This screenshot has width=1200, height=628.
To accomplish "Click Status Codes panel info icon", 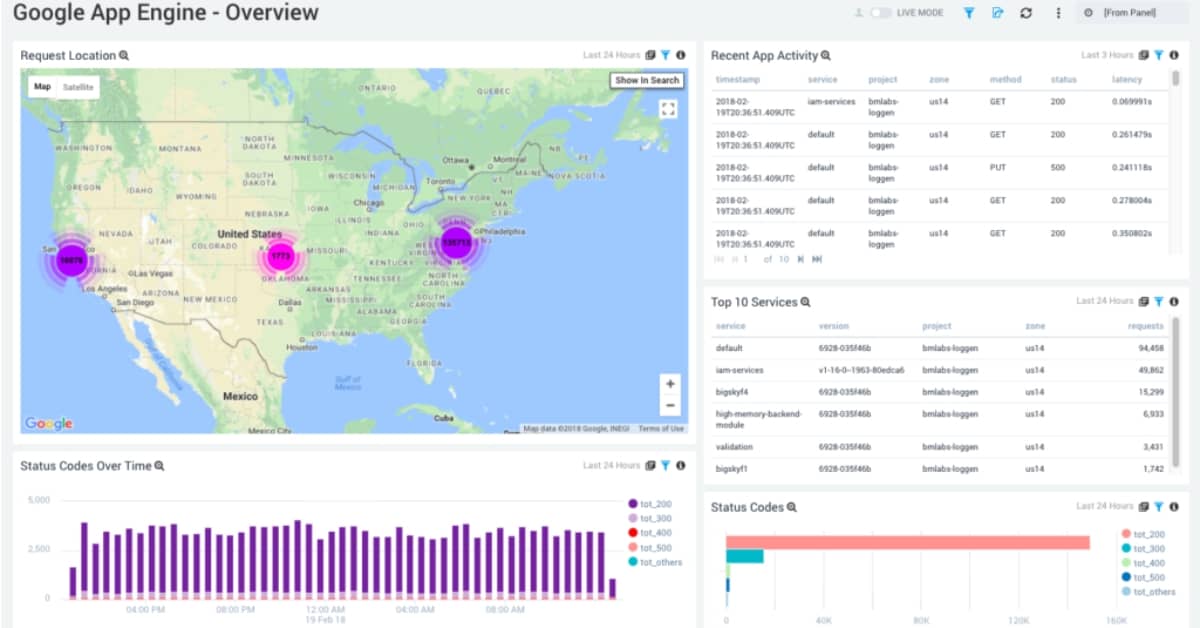I will (1174, 507).
